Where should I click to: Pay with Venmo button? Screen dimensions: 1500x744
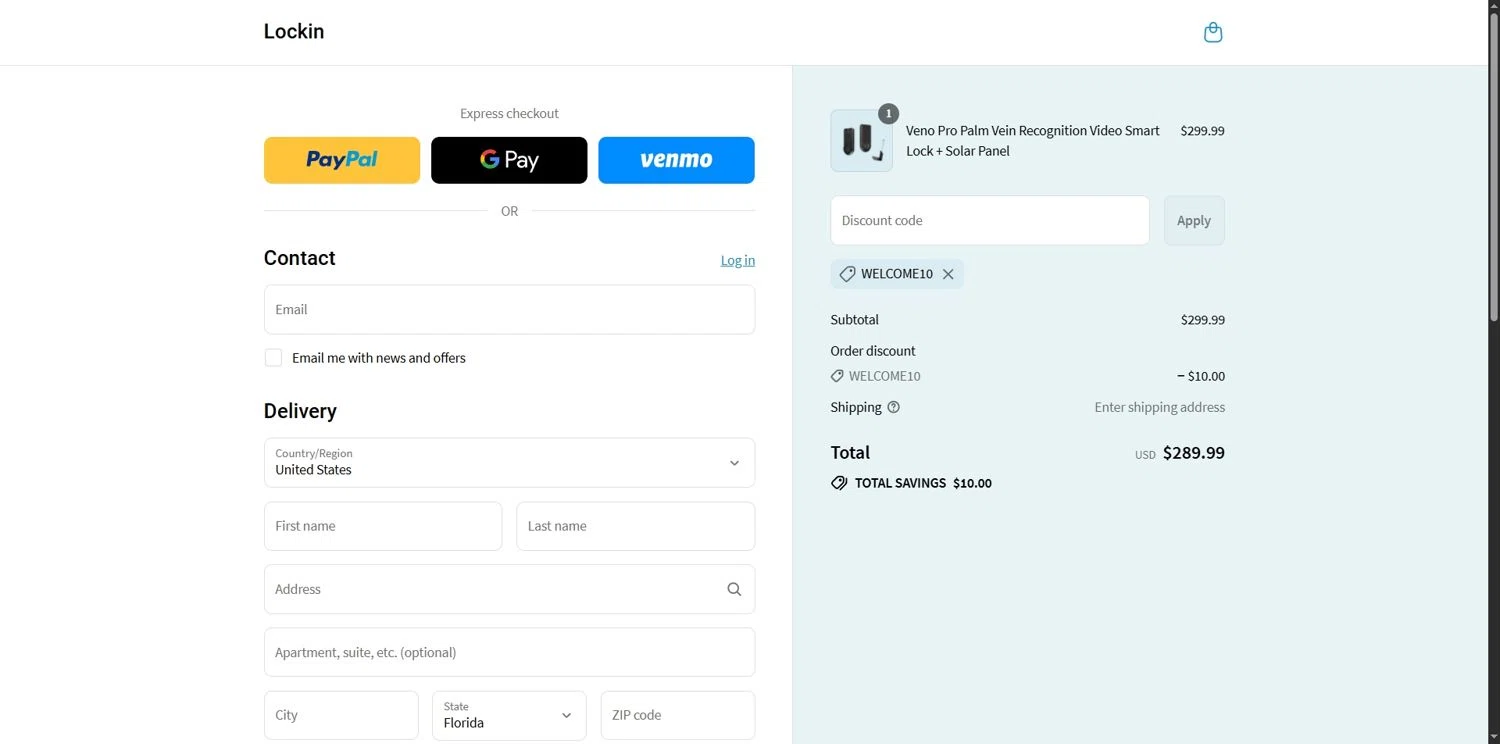(x=676, y=160)
